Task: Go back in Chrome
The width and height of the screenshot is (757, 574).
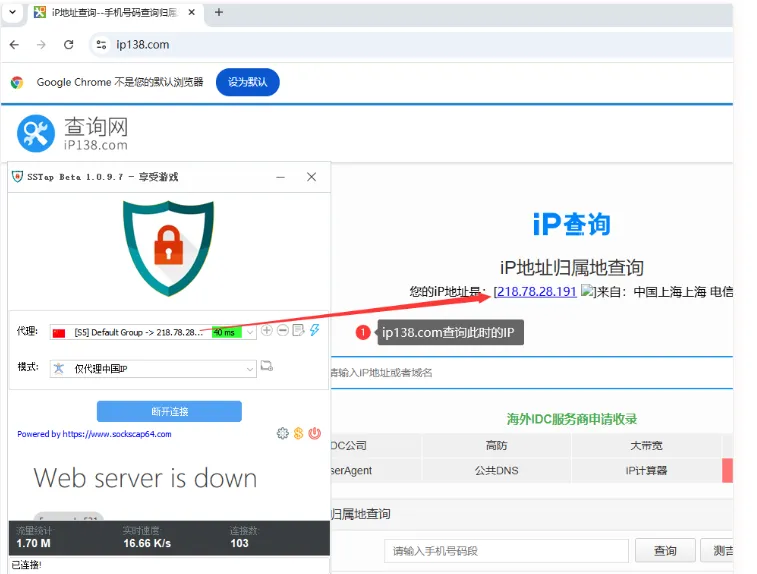Action: click(x=14, y=45)
